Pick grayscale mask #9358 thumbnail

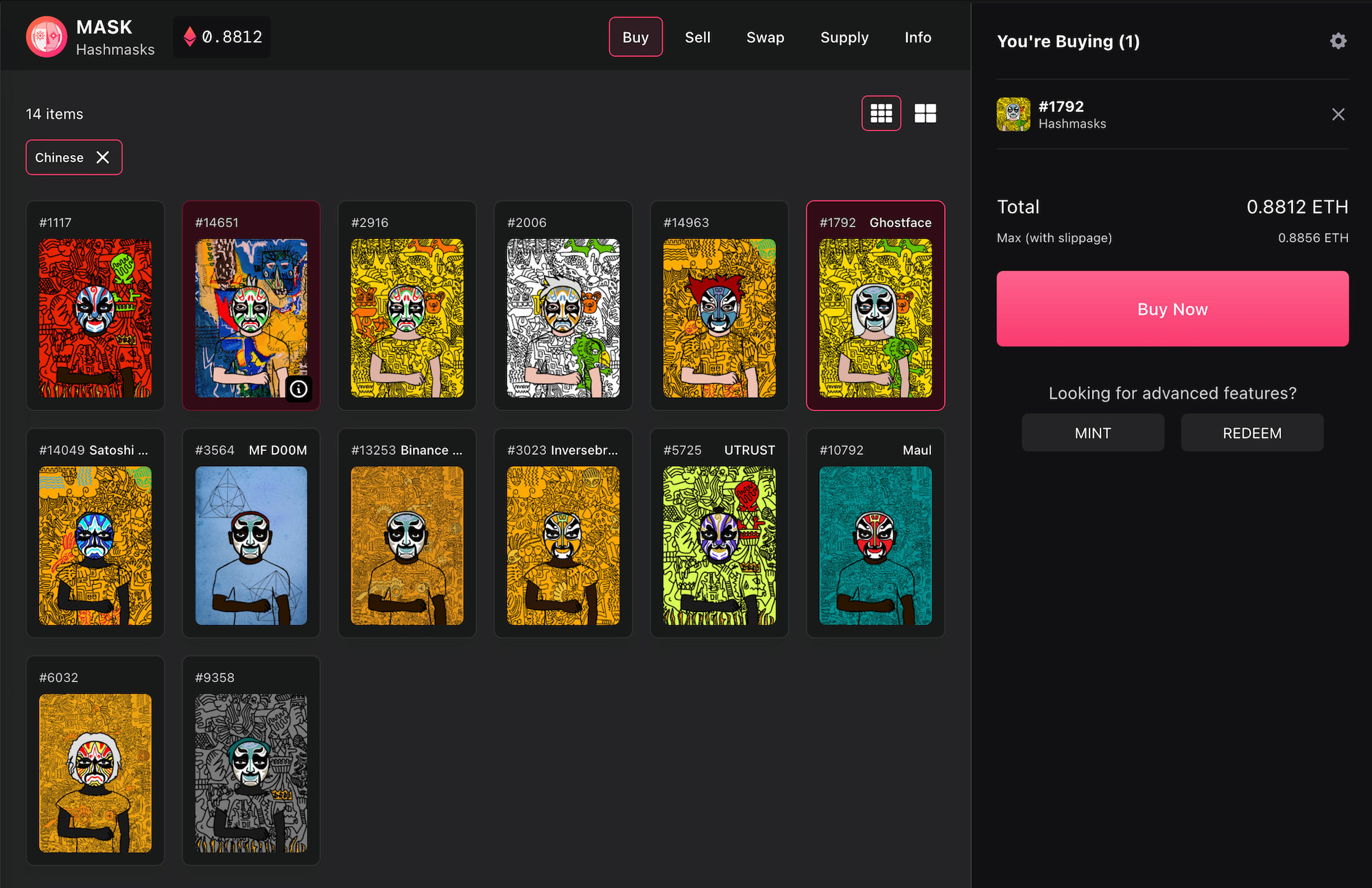251,773
